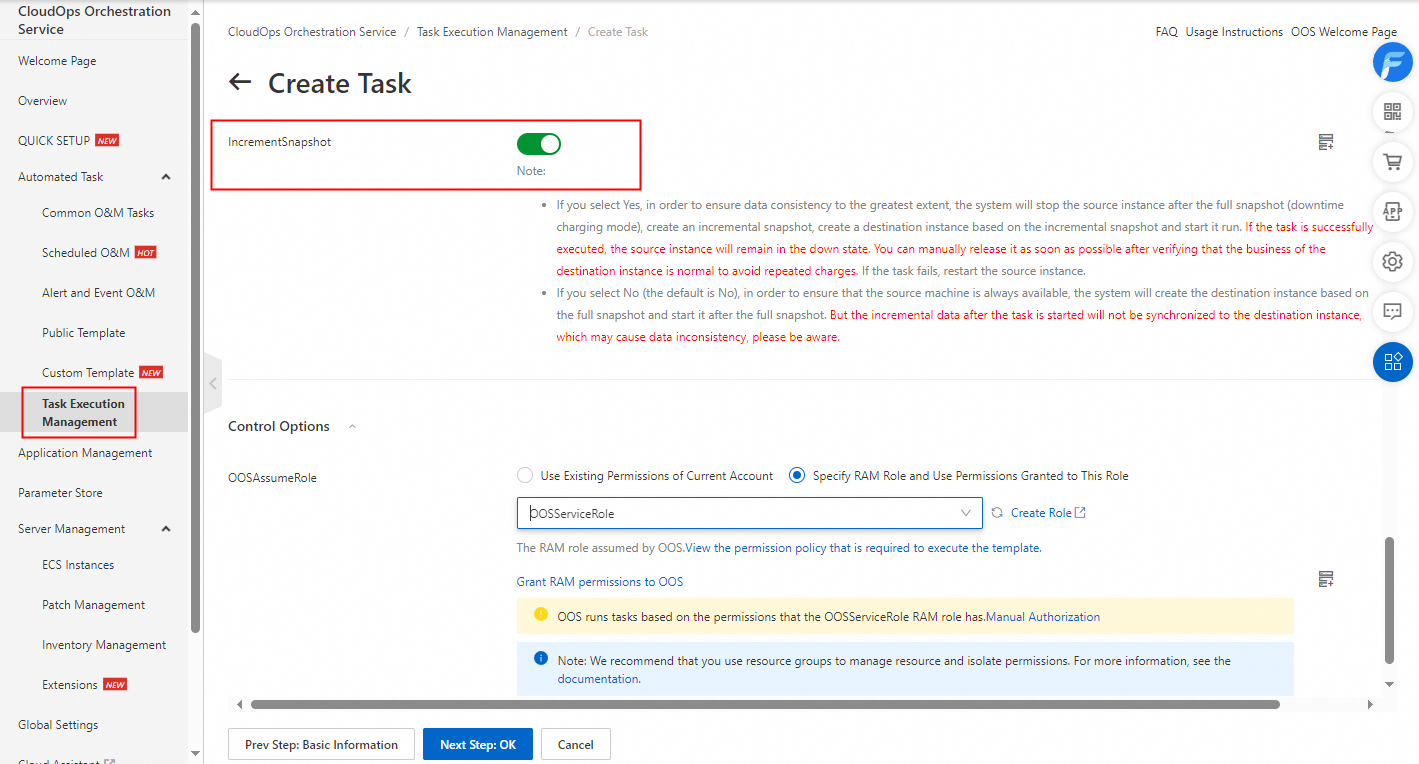Open Public Template in sidebar
This screenshot has width=1419, height=764.
84,333
